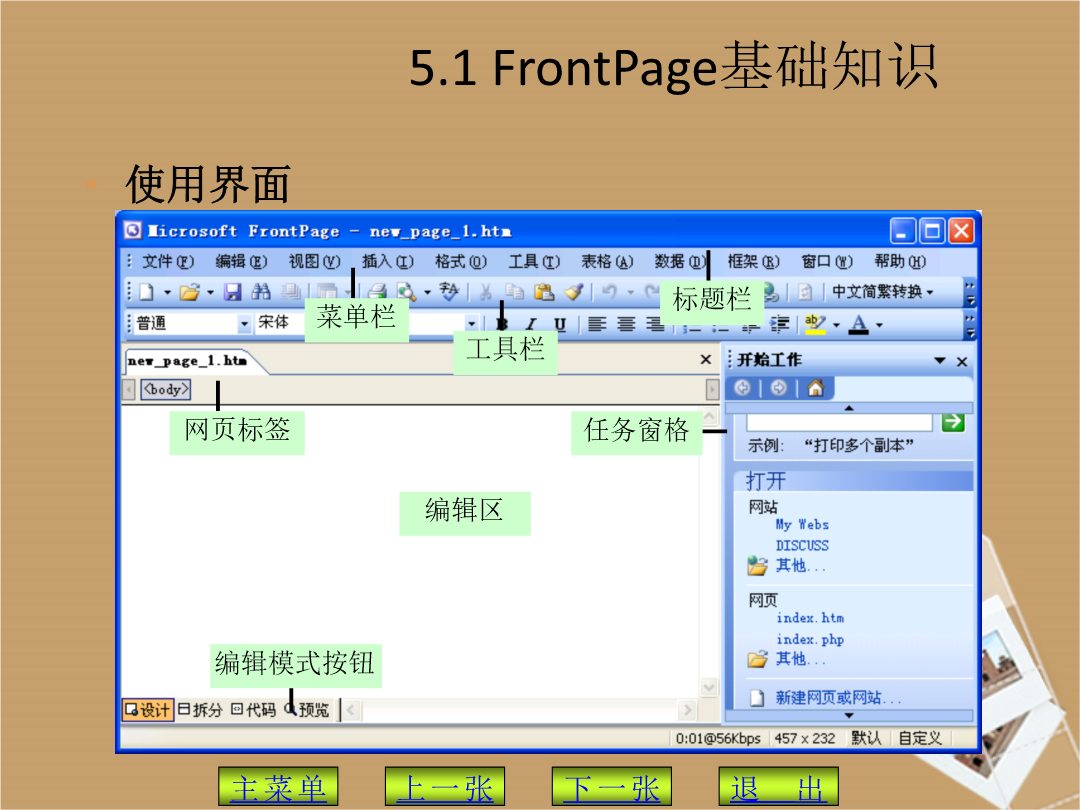Select the <body> tag in the tag selector
Screen dimensions: 1080x810
(165, 390)
